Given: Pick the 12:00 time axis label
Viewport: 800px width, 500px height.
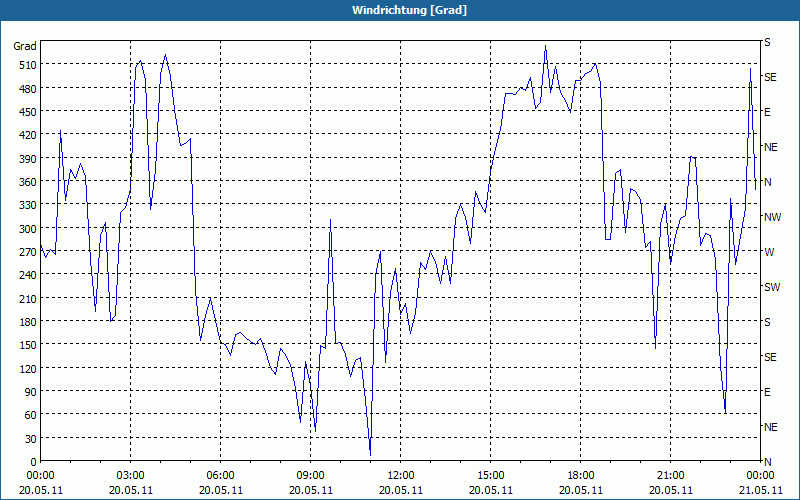Looking at the screenshot, I should (401, 476).
